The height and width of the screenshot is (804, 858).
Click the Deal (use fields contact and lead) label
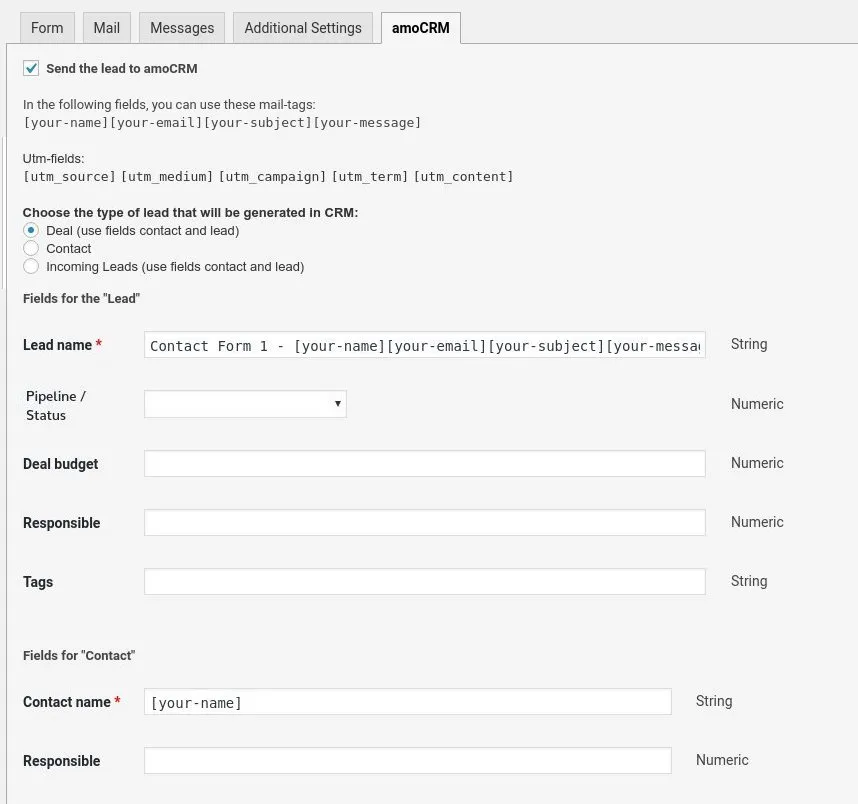click(142, 230)
